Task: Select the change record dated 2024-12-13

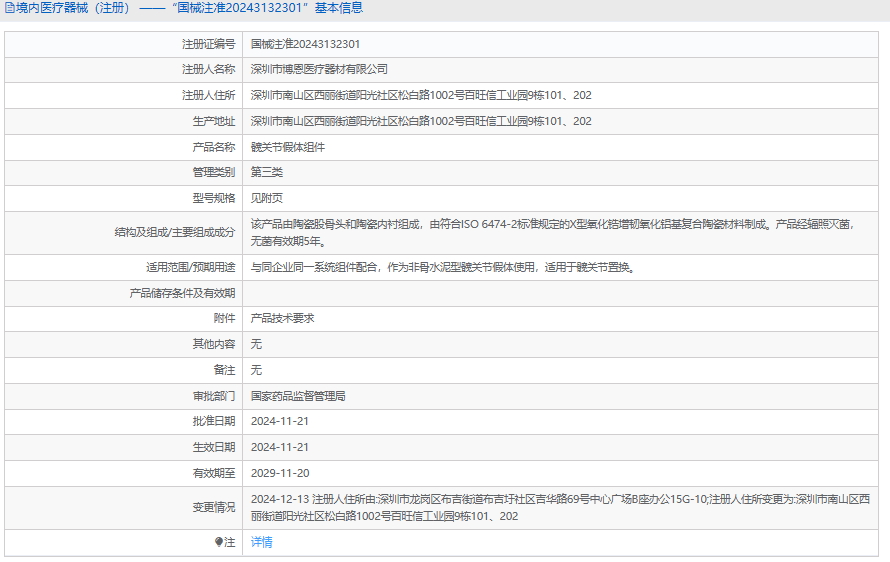Action: 560,508
